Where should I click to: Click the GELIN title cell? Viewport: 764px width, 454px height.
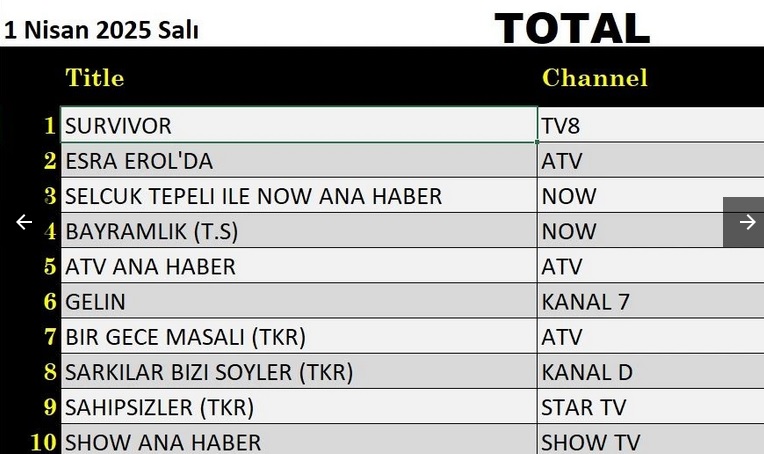(299, 301)
